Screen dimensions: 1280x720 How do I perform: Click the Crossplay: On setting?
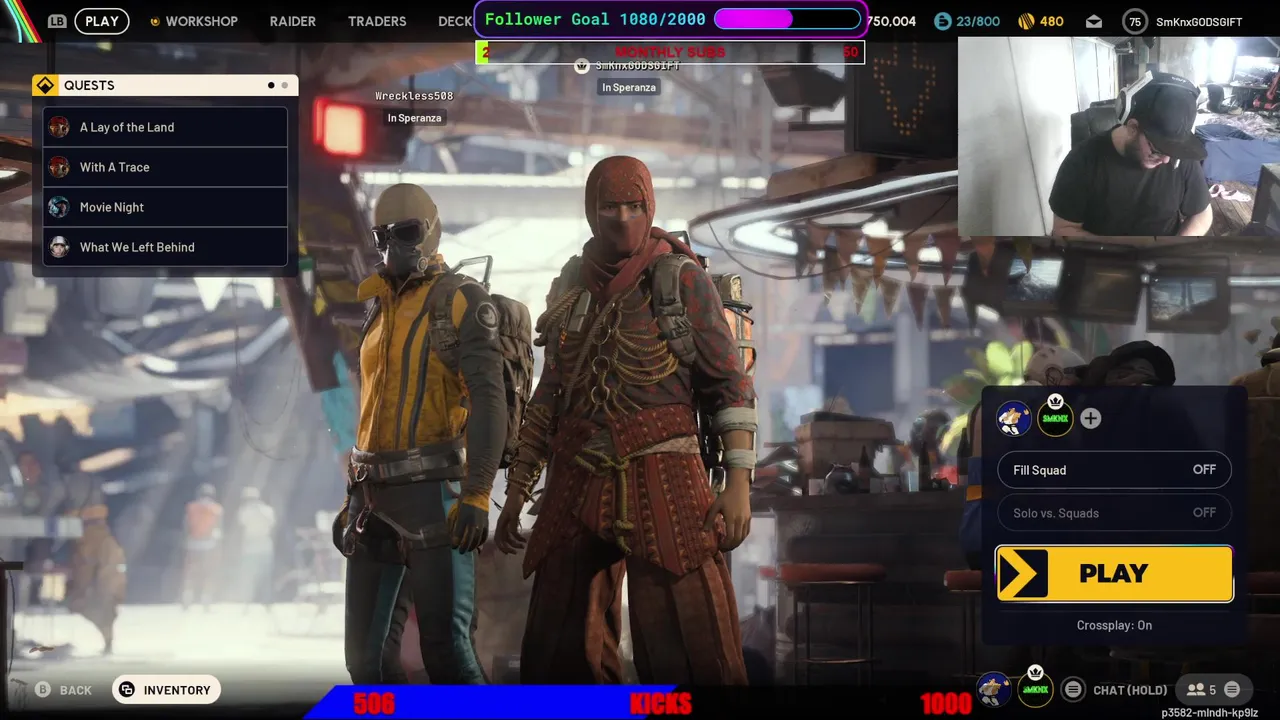[1114, 625]
